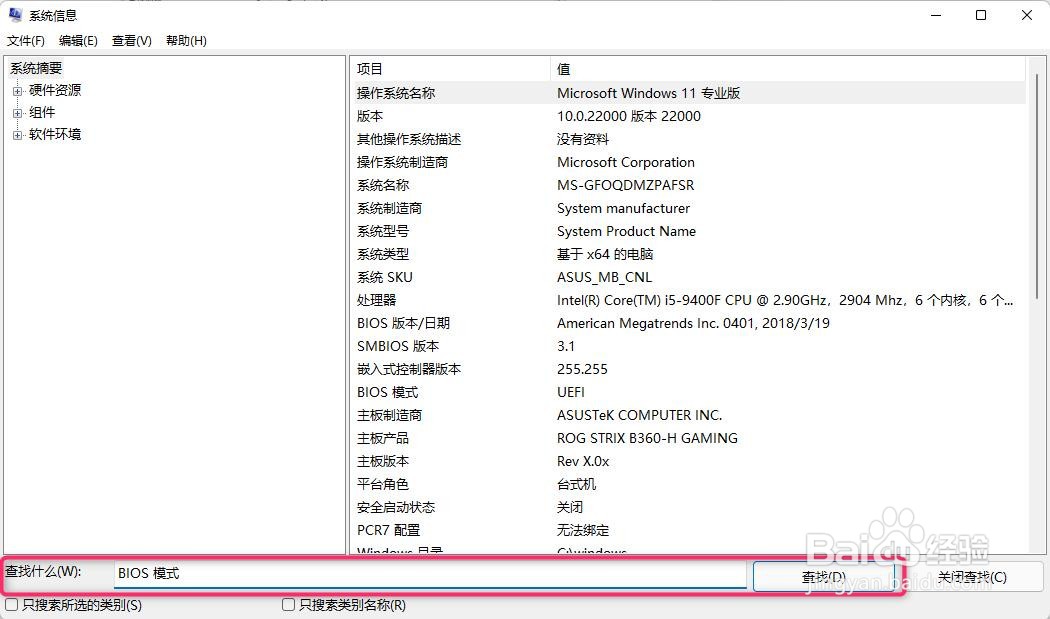Select the 平台角色 row
Viewport: 1050px width, 619px height.
pyautogui.click(x=688, y=484)
